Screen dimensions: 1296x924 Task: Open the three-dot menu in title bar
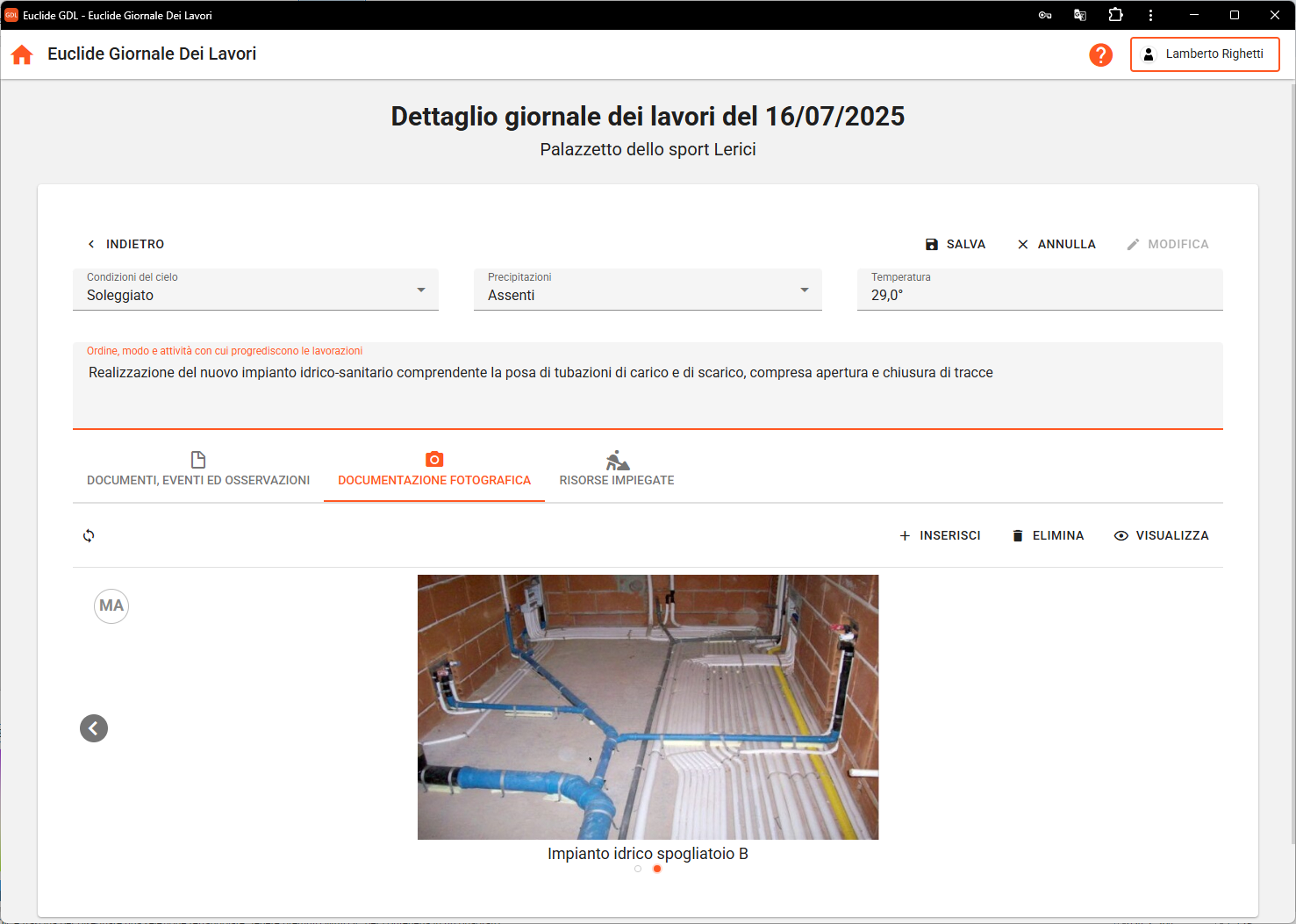[x=1150, y=15]
